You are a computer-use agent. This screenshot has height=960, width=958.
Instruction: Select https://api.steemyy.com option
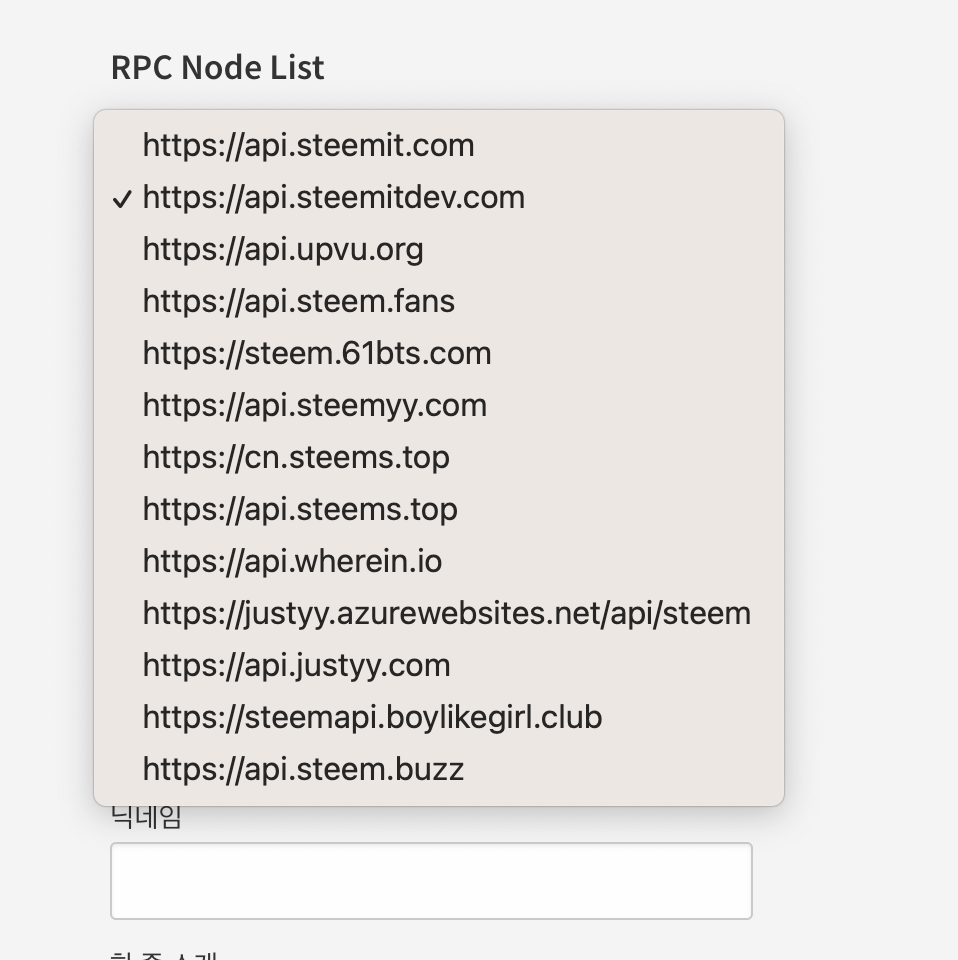pyautogui.click(x=314, y=406)
